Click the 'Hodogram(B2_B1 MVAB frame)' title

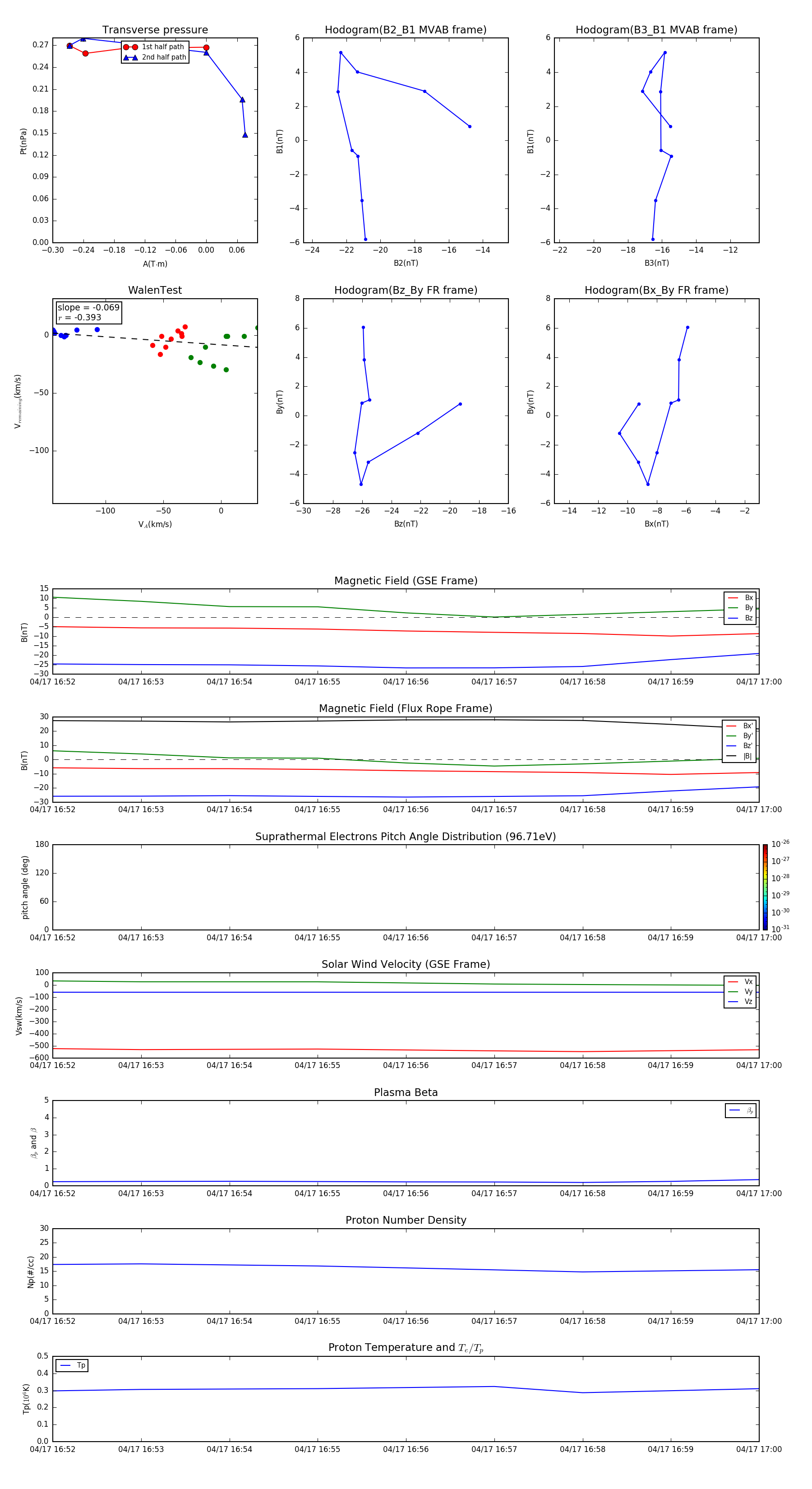tap(406, 30)
